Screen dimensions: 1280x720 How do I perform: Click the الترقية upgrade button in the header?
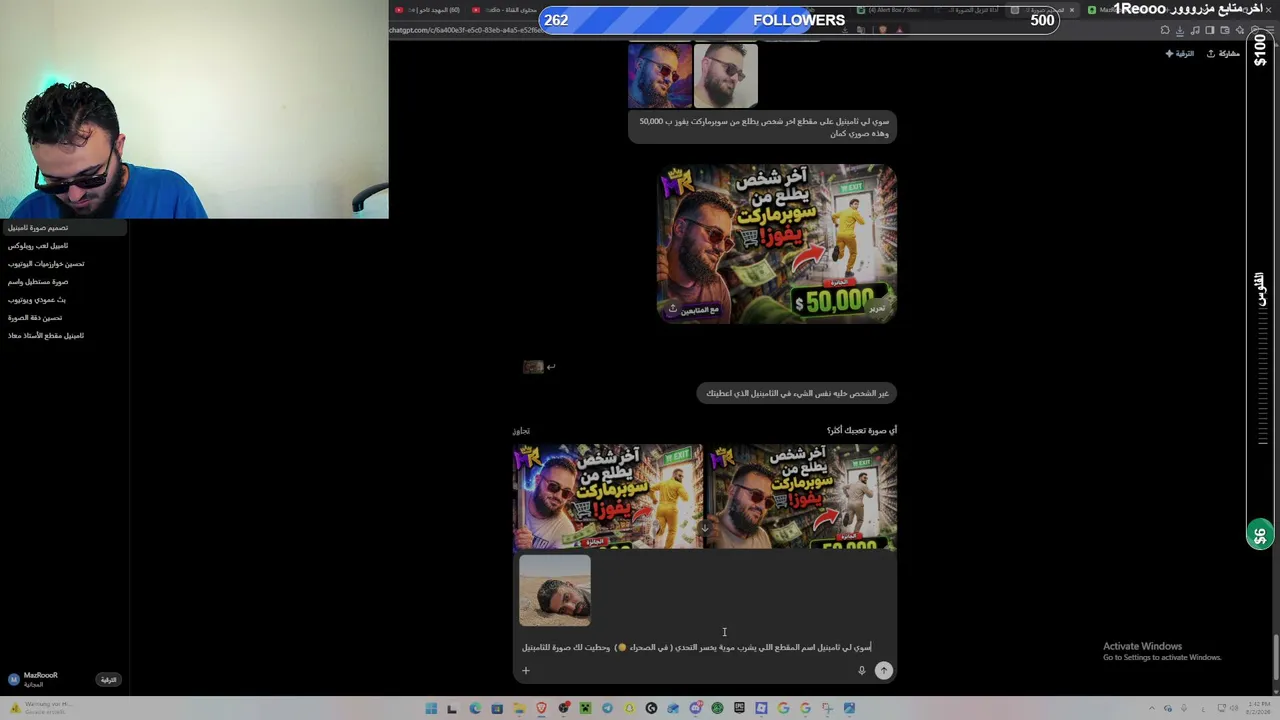tap(1180, 53)
